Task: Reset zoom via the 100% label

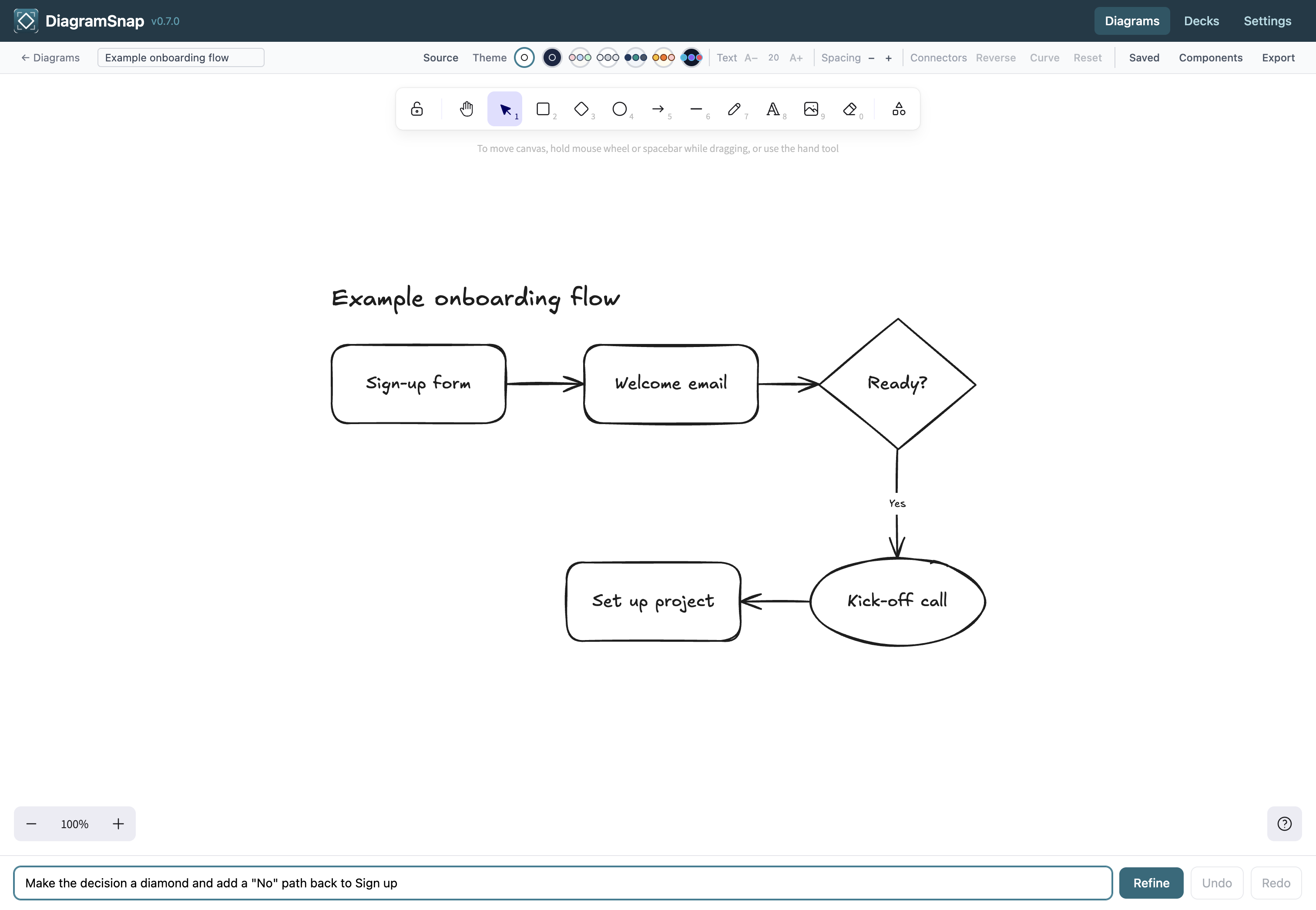Action: pos(75,824)
